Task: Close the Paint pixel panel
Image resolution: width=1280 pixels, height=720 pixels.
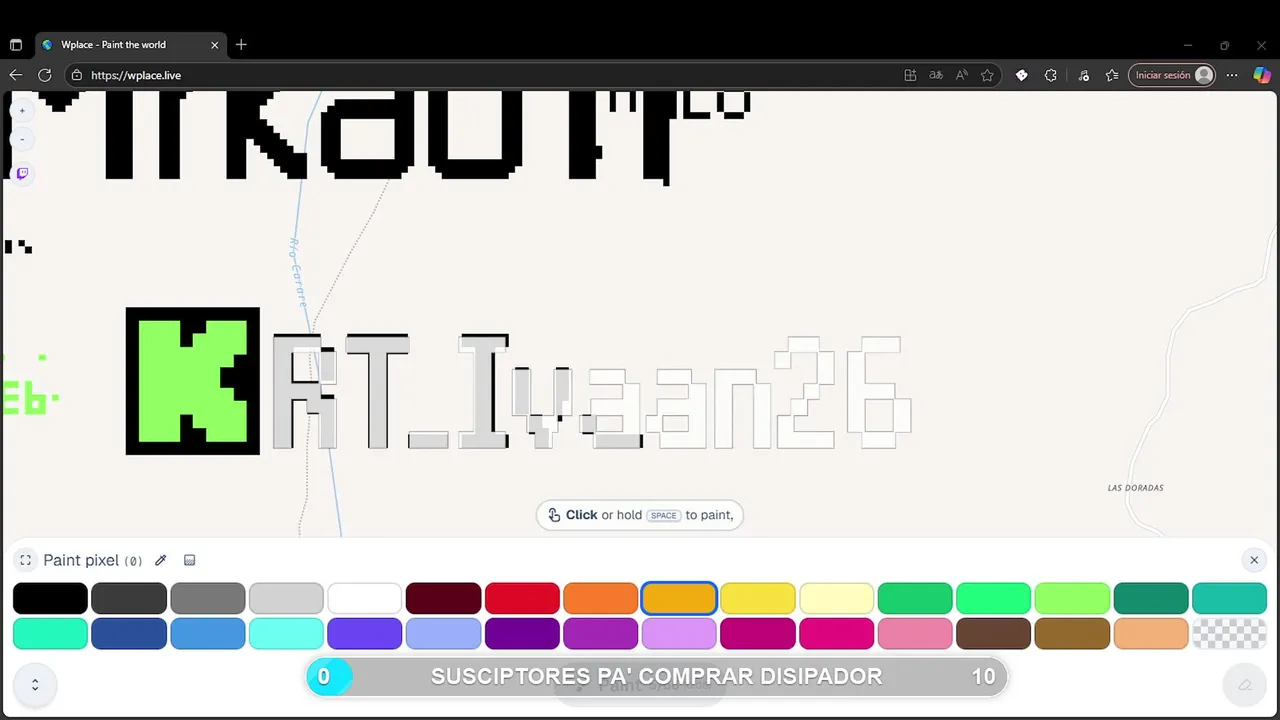Action: pyautogui.click(x=1254, y=560)
